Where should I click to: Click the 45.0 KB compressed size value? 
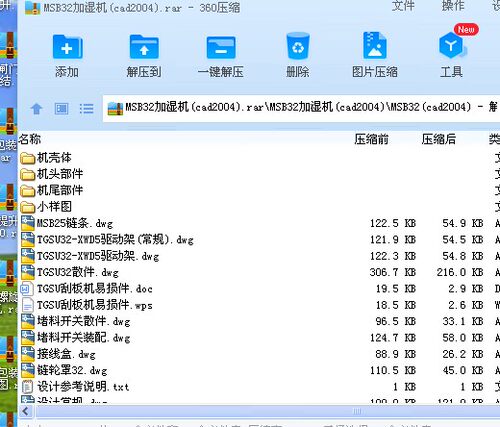coord(463,370)
